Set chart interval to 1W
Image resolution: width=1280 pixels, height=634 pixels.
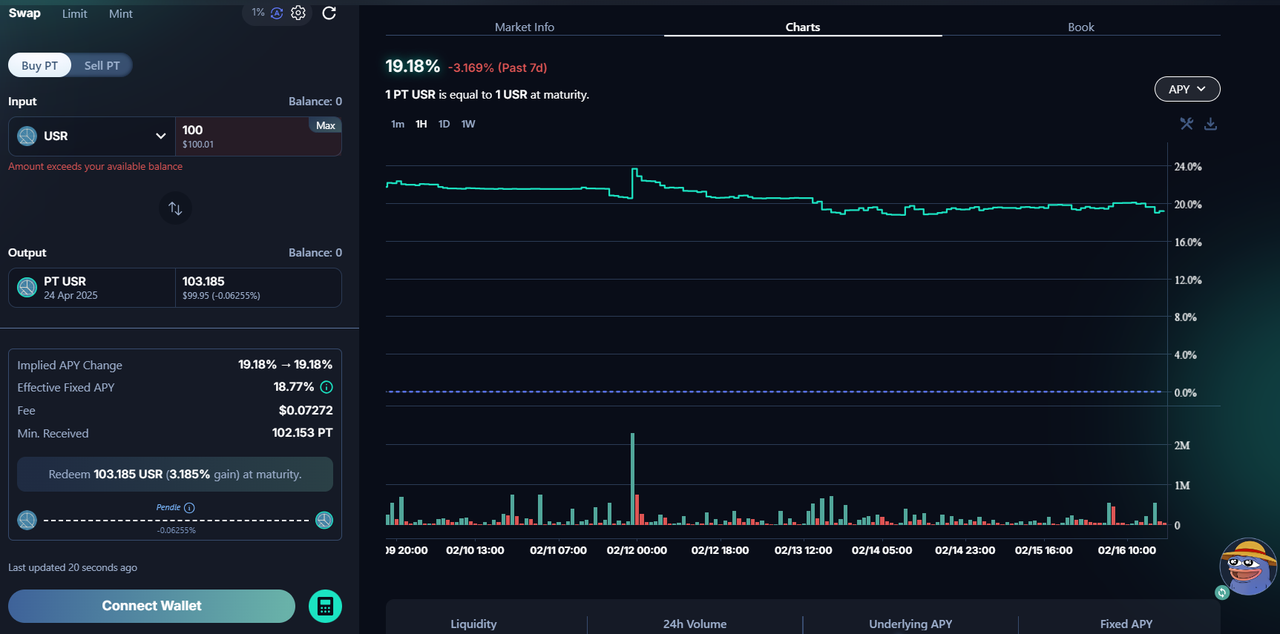point(468,124)
